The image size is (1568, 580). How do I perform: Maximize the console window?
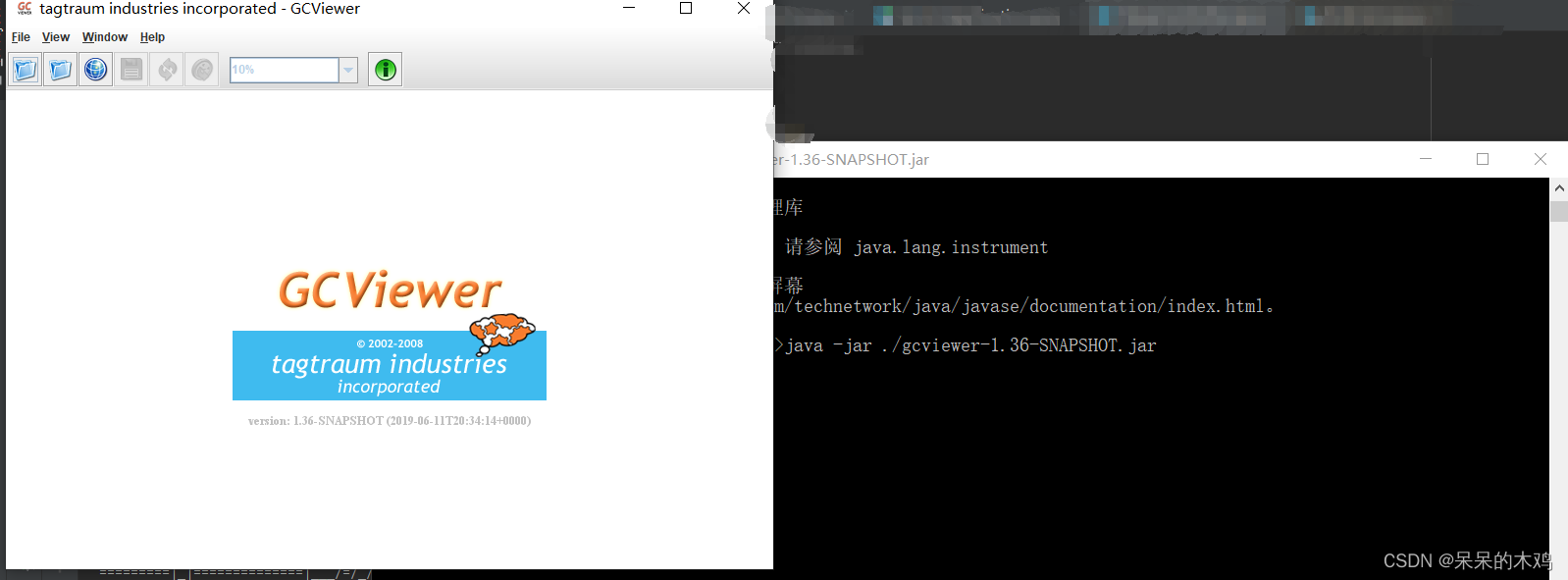(x=1483, y=159)
